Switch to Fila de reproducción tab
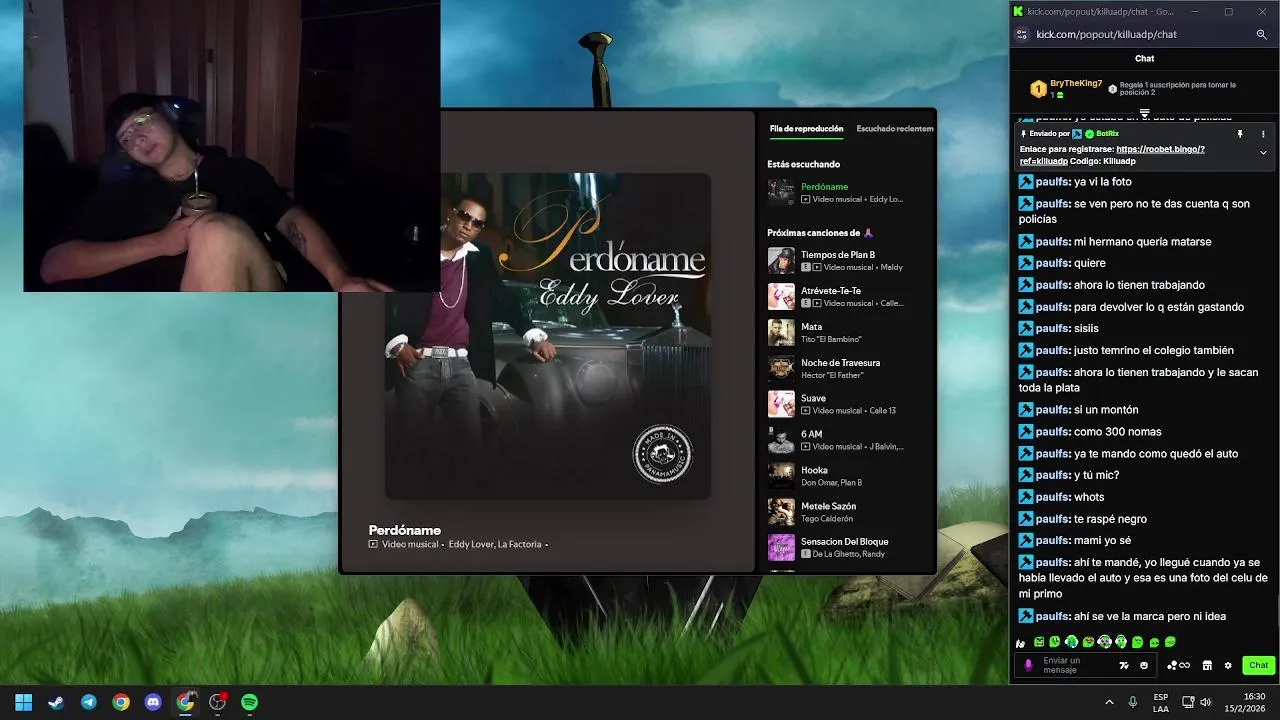 point(806,128)
